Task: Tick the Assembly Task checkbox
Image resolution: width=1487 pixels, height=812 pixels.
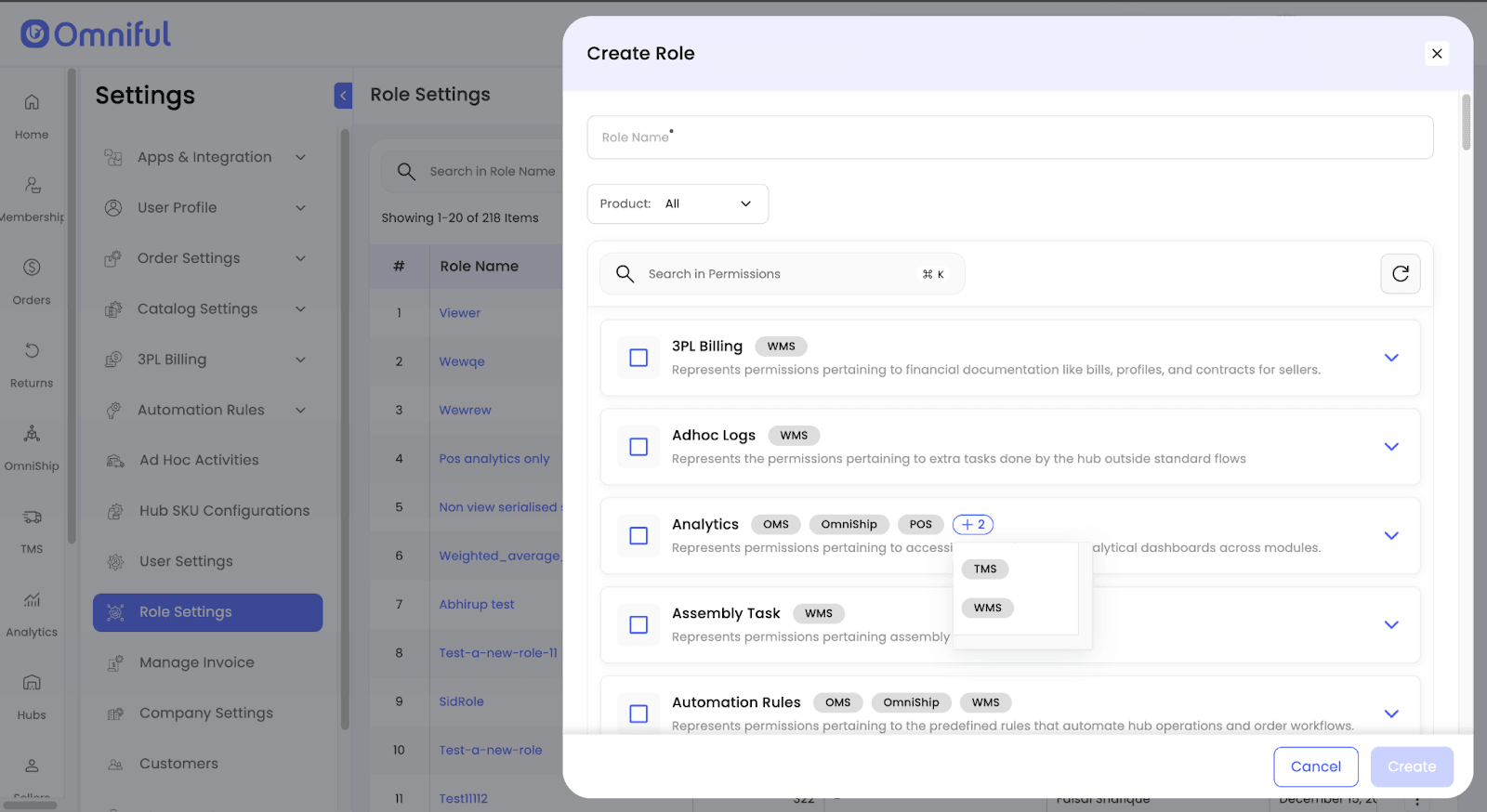Action: tap(638, 625)
